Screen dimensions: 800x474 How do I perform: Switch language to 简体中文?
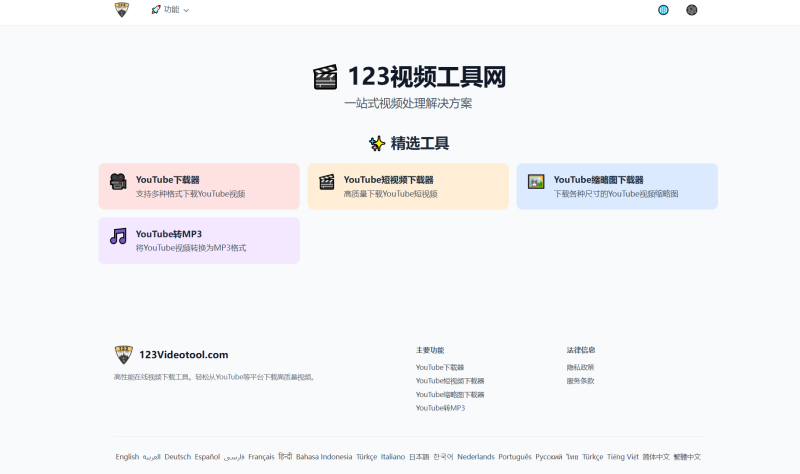[x=656, y=457]
